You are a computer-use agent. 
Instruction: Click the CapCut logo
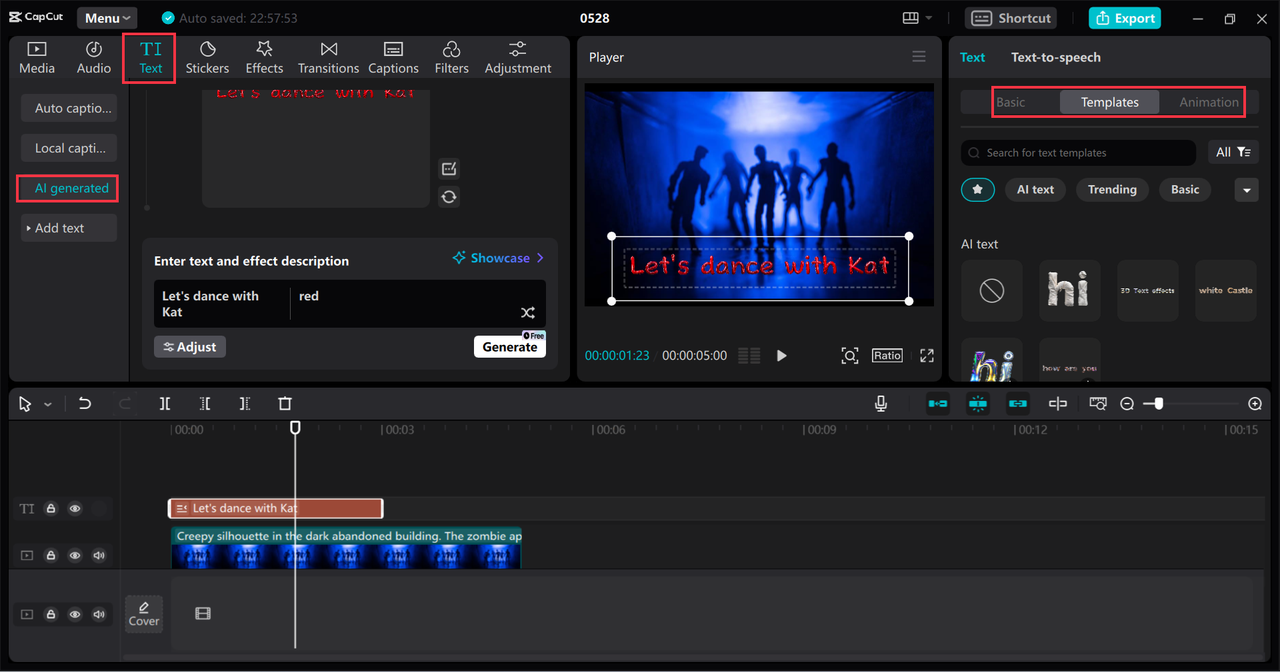point(36,18)
